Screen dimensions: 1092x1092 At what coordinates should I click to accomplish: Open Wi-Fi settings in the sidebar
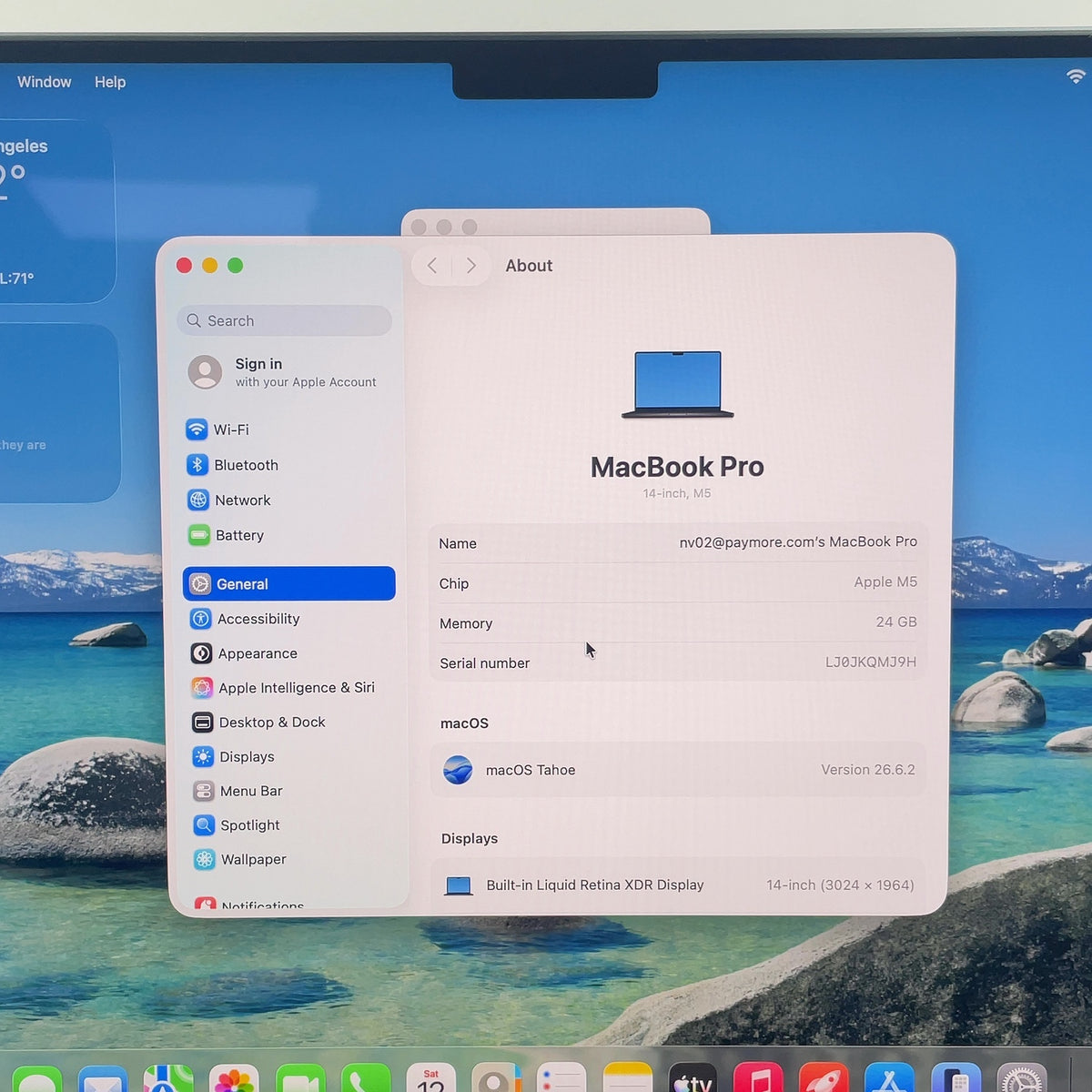tap(289, 430)
